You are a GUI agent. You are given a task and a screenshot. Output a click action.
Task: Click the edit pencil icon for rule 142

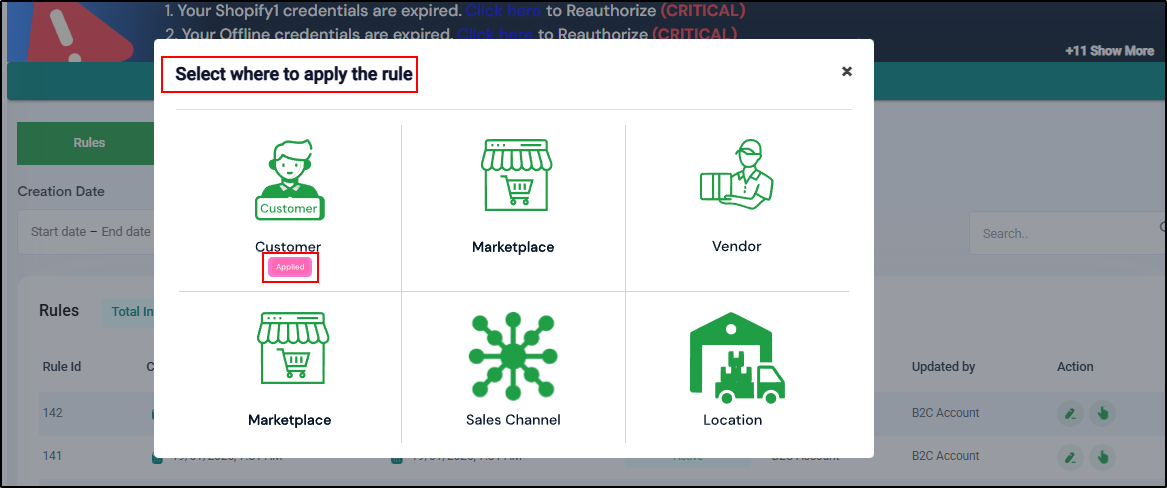[1071, 414]
